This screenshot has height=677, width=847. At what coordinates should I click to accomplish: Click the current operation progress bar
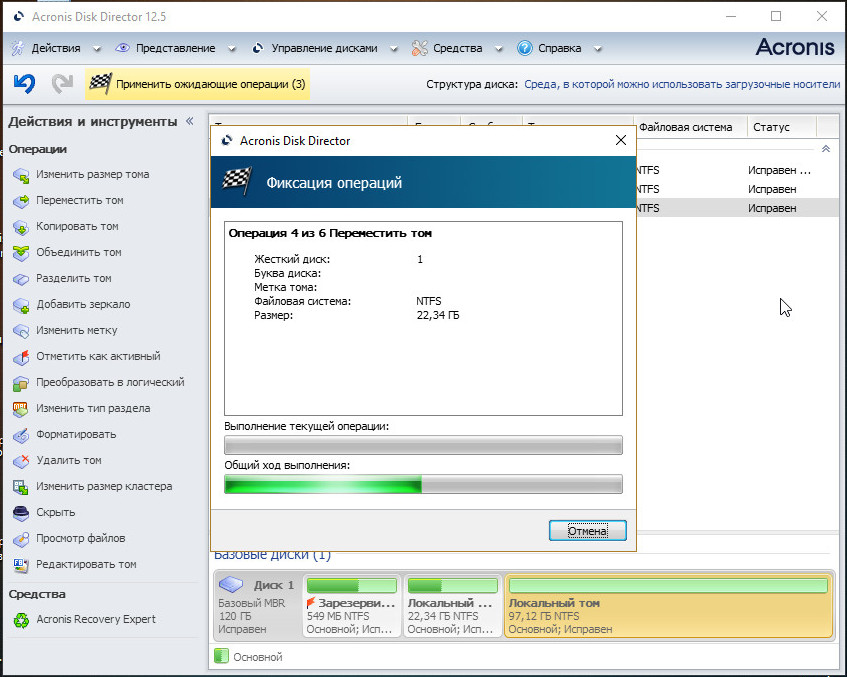click(x=424, y=445)
